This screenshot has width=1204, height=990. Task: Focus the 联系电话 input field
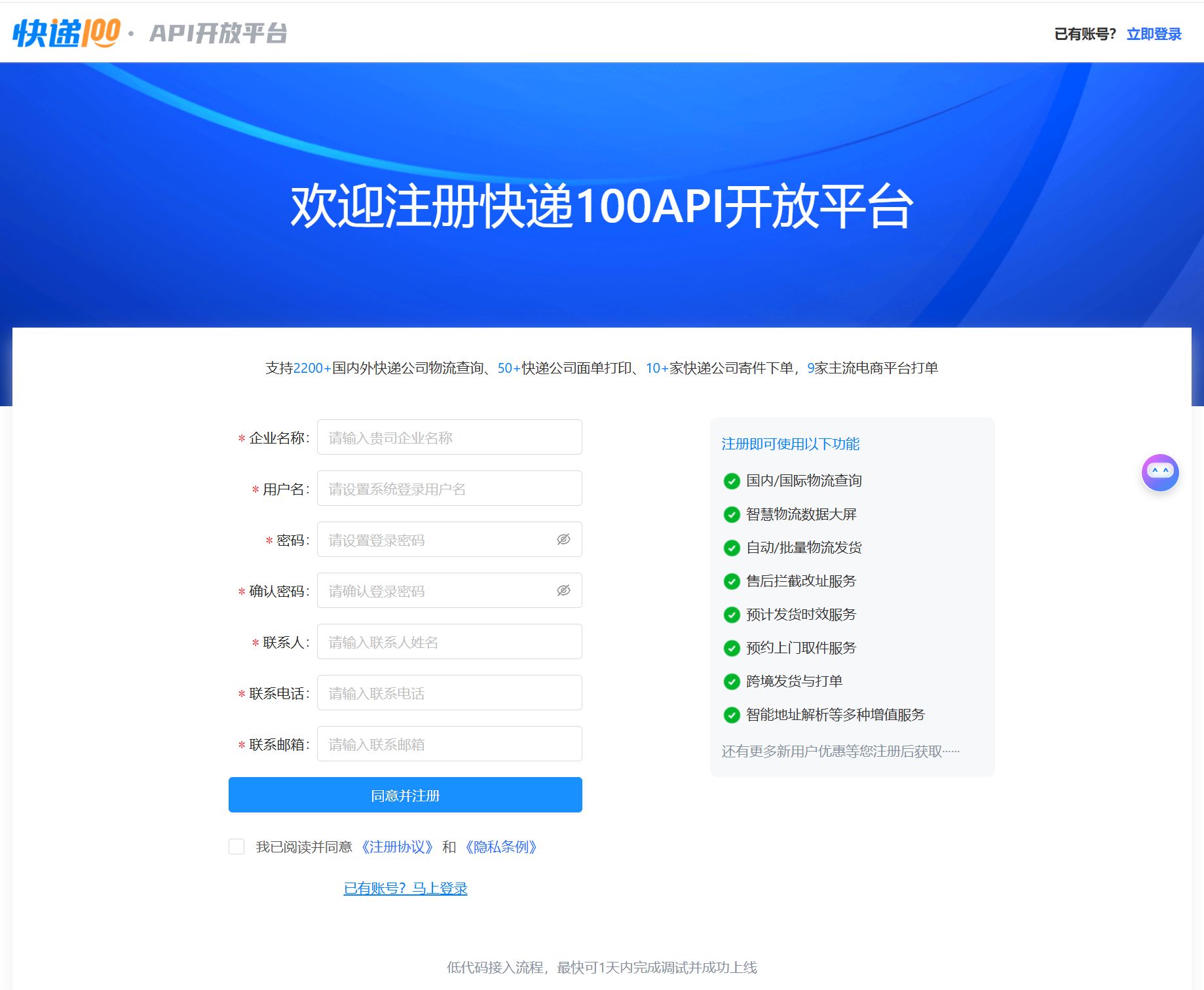point(449,693)
